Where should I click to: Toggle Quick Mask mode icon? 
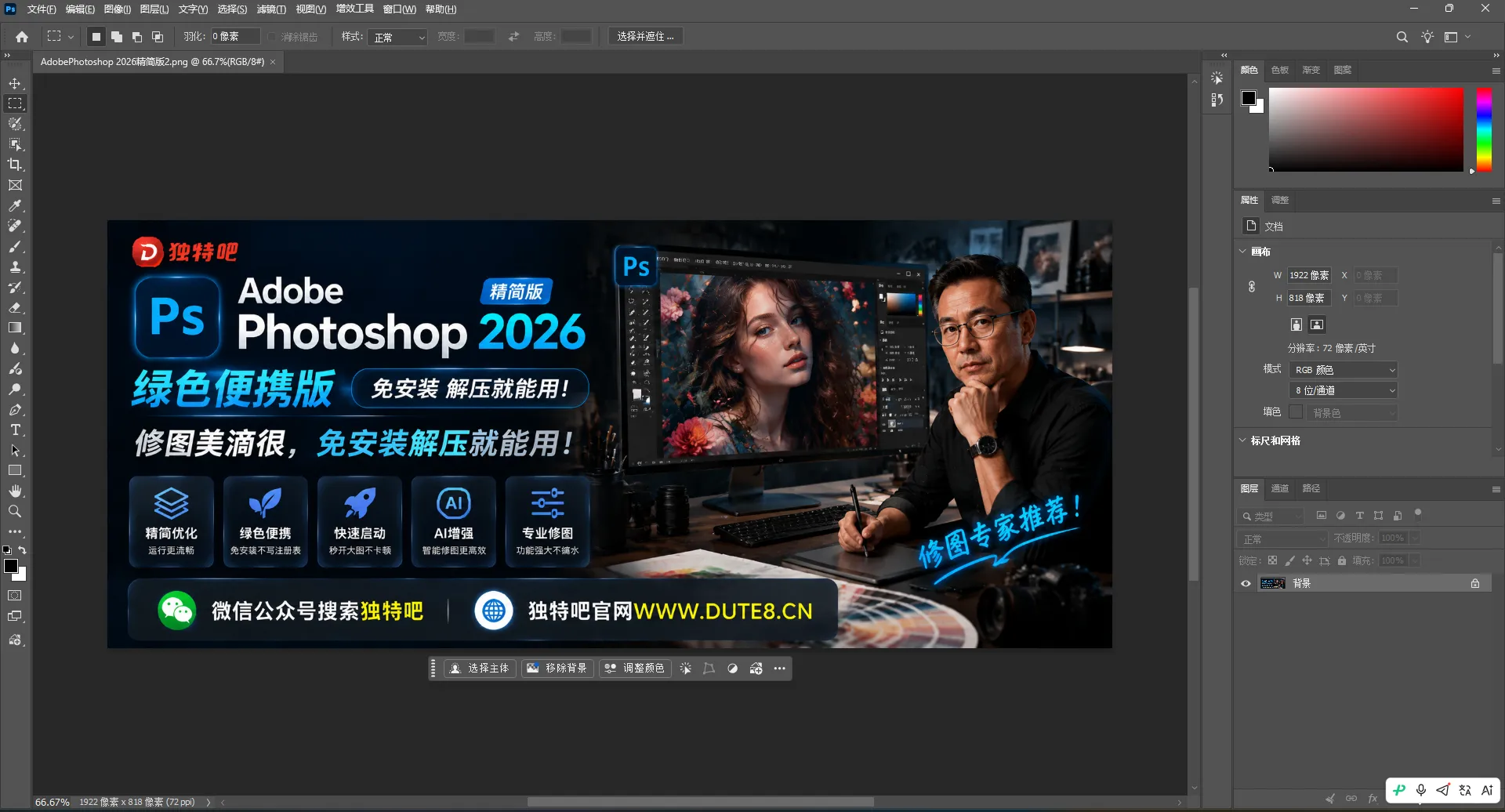tap(15, 596)
